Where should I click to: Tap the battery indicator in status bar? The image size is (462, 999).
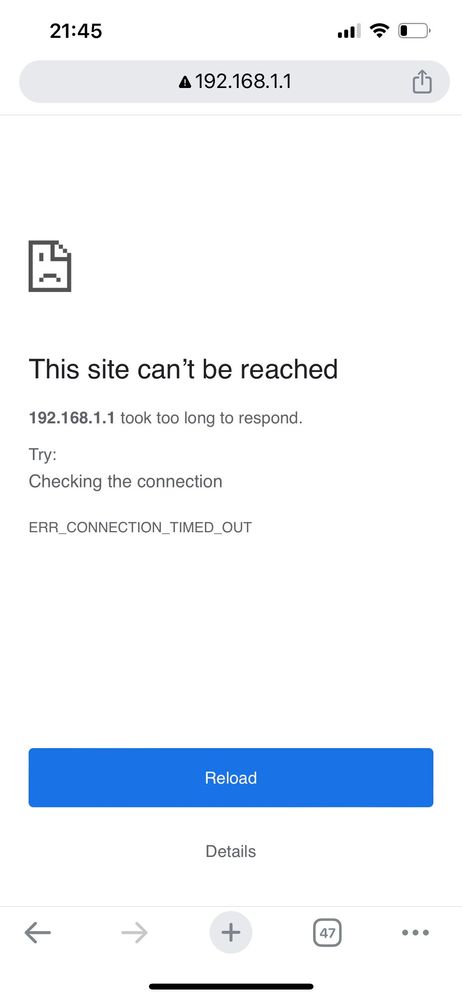point(415,30)
